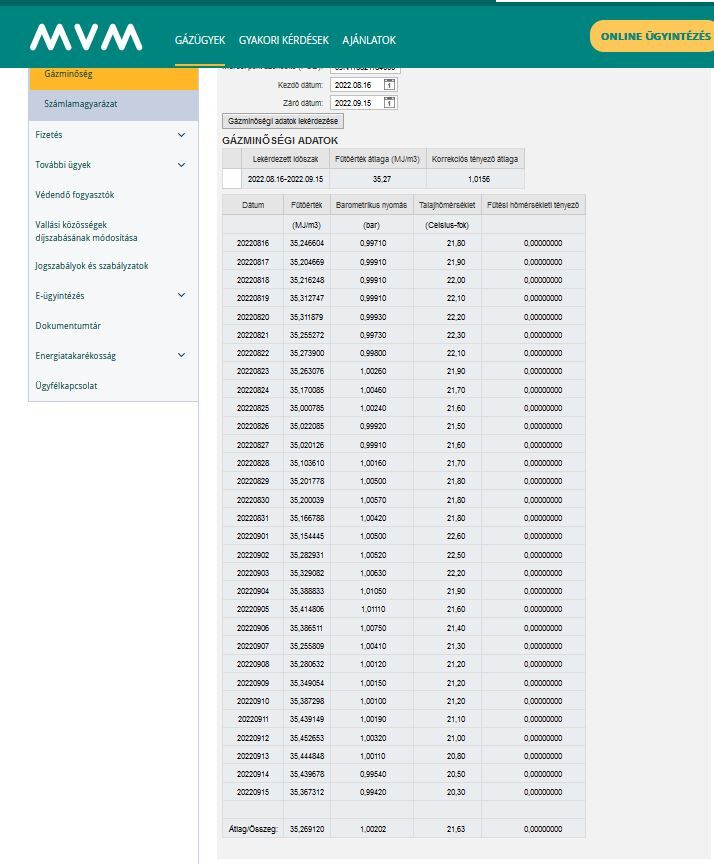Screen dimensions: 714x864
Task: Click the empty cell beside 2022.08.16-2022.09.15
Action: point(232,179)
